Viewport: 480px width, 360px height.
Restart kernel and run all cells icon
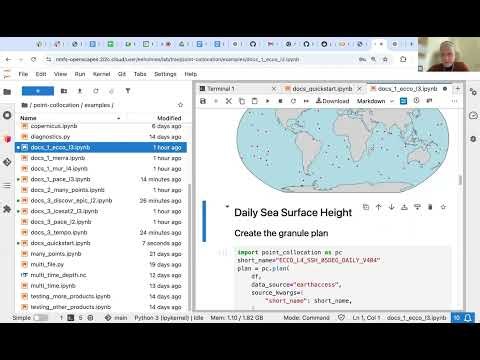tap(306, 101)
